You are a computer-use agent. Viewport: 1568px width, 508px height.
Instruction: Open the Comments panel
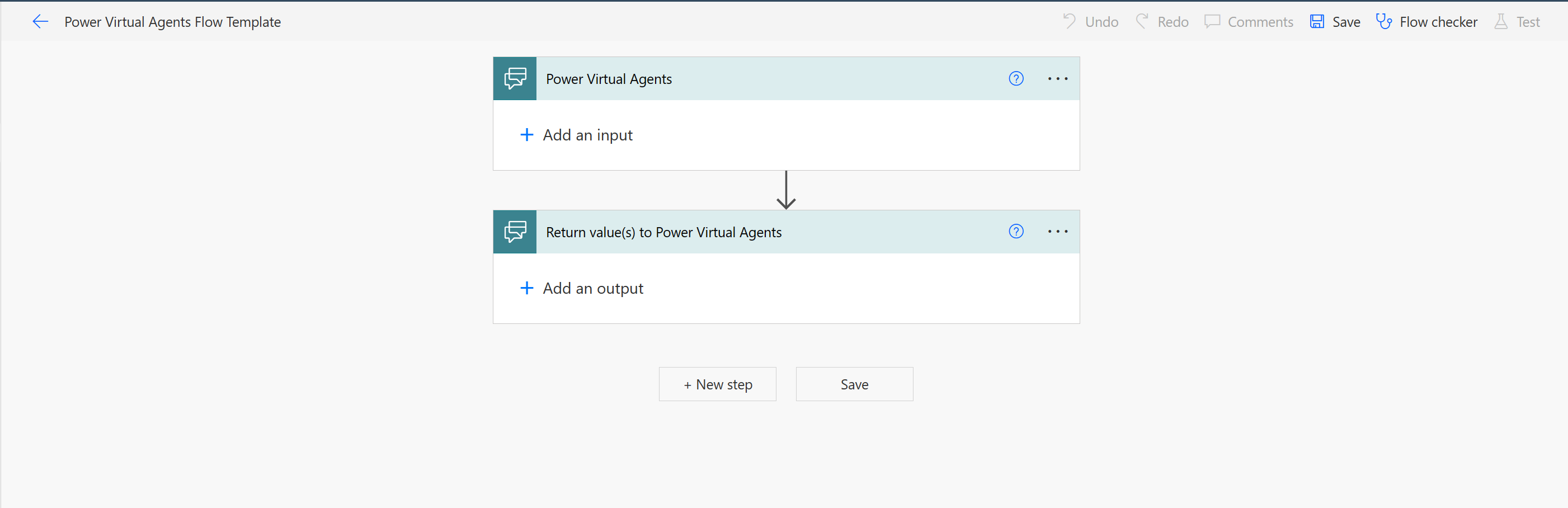click(x=1249, y=22)
